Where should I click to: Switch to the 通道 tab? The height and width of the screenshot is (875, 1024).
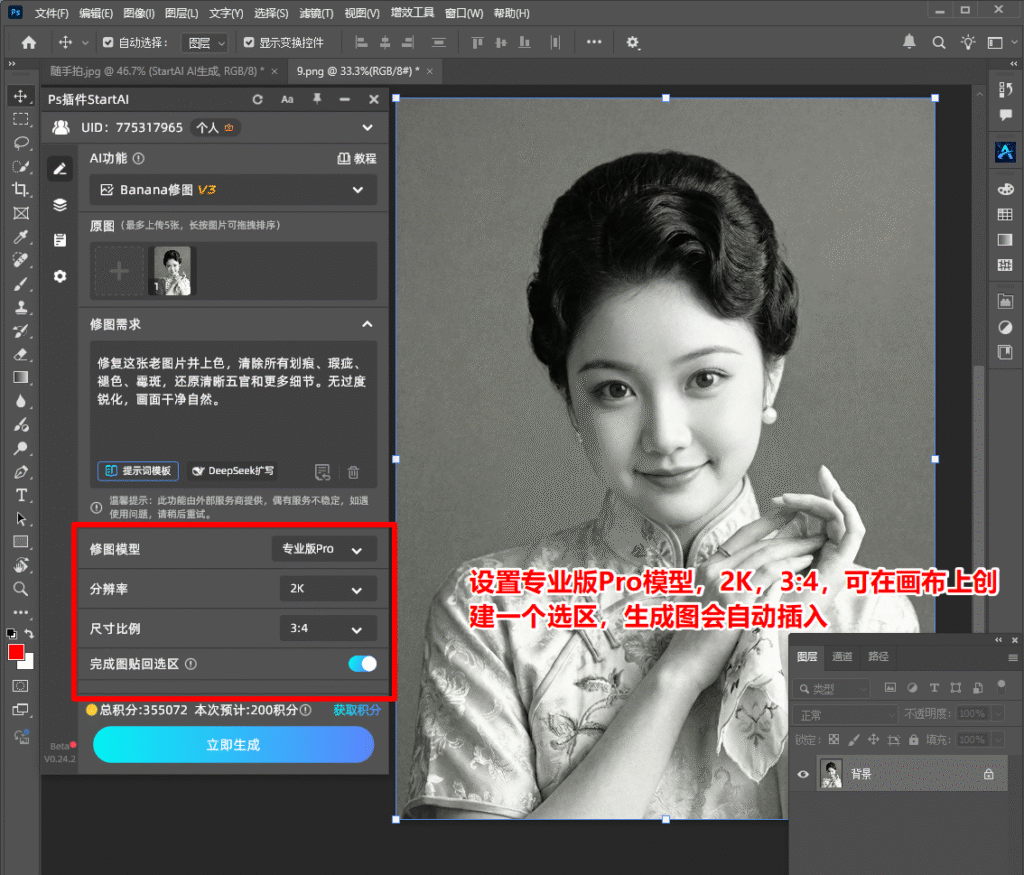(842, 656)
